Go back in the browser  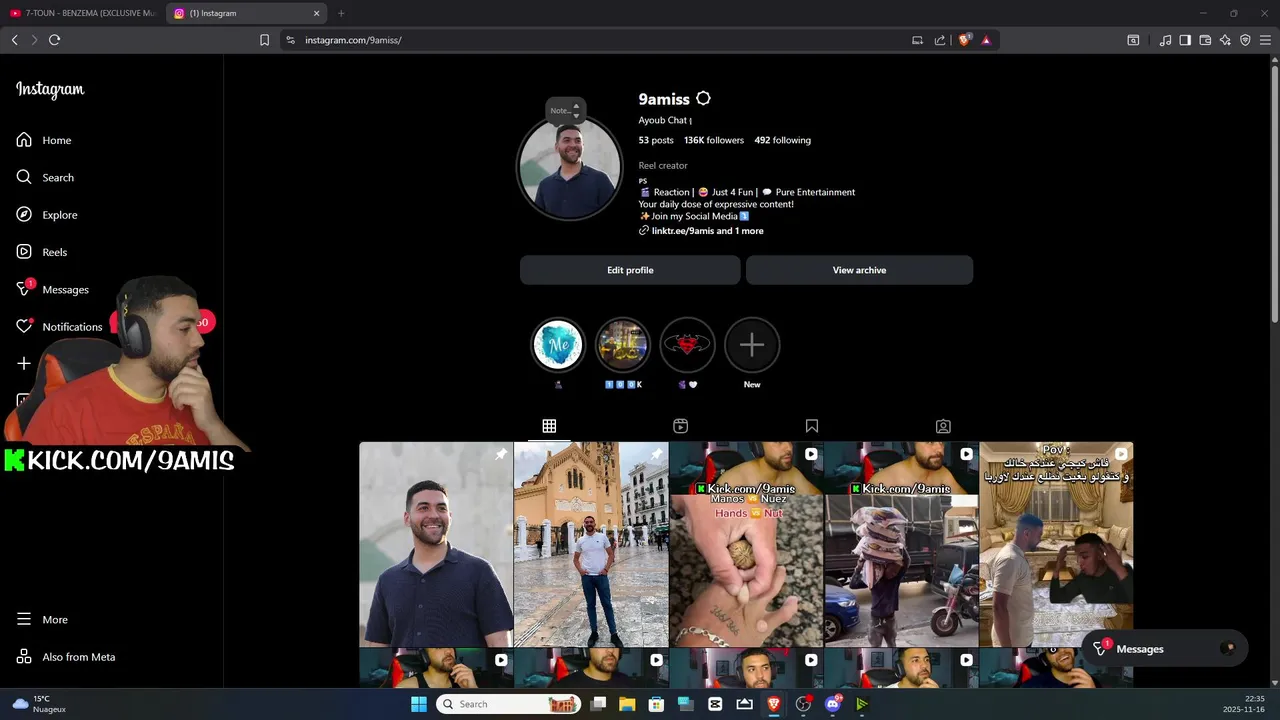tap(14, 40)
